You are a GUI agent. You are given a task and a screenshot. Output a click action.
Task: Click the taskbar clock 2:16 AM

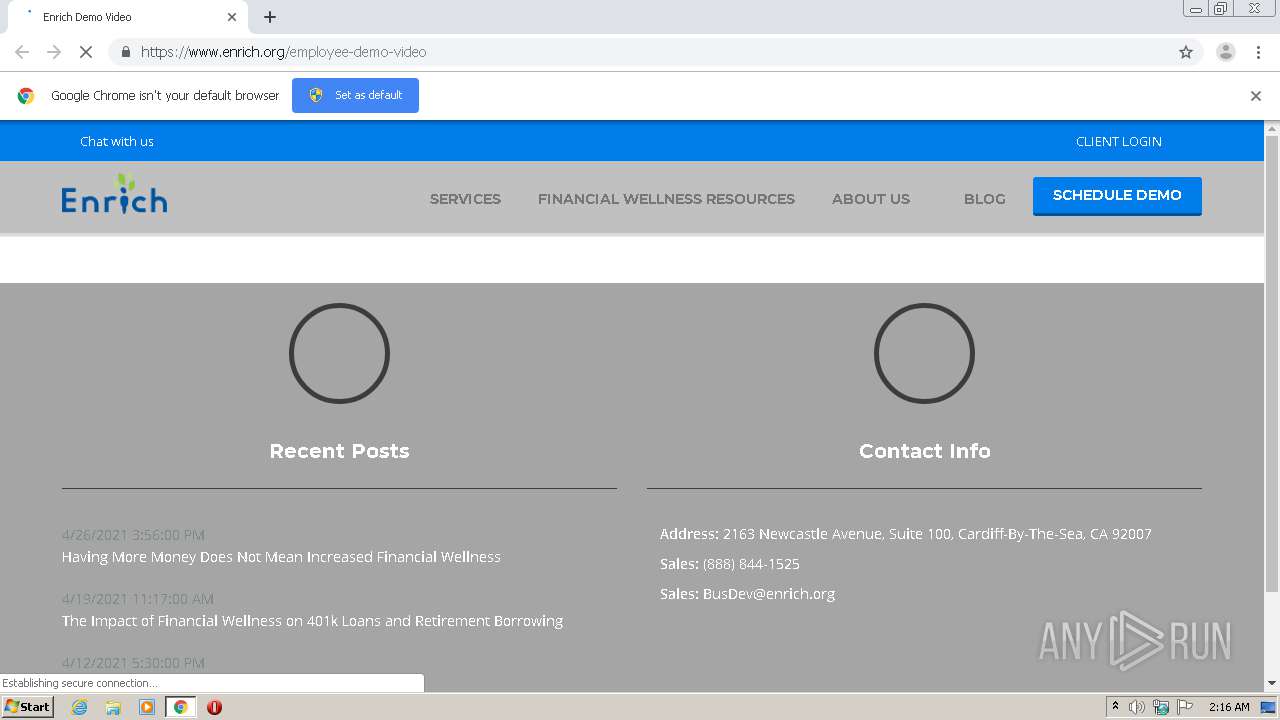pyautogui.click(x=1229, y=707)
